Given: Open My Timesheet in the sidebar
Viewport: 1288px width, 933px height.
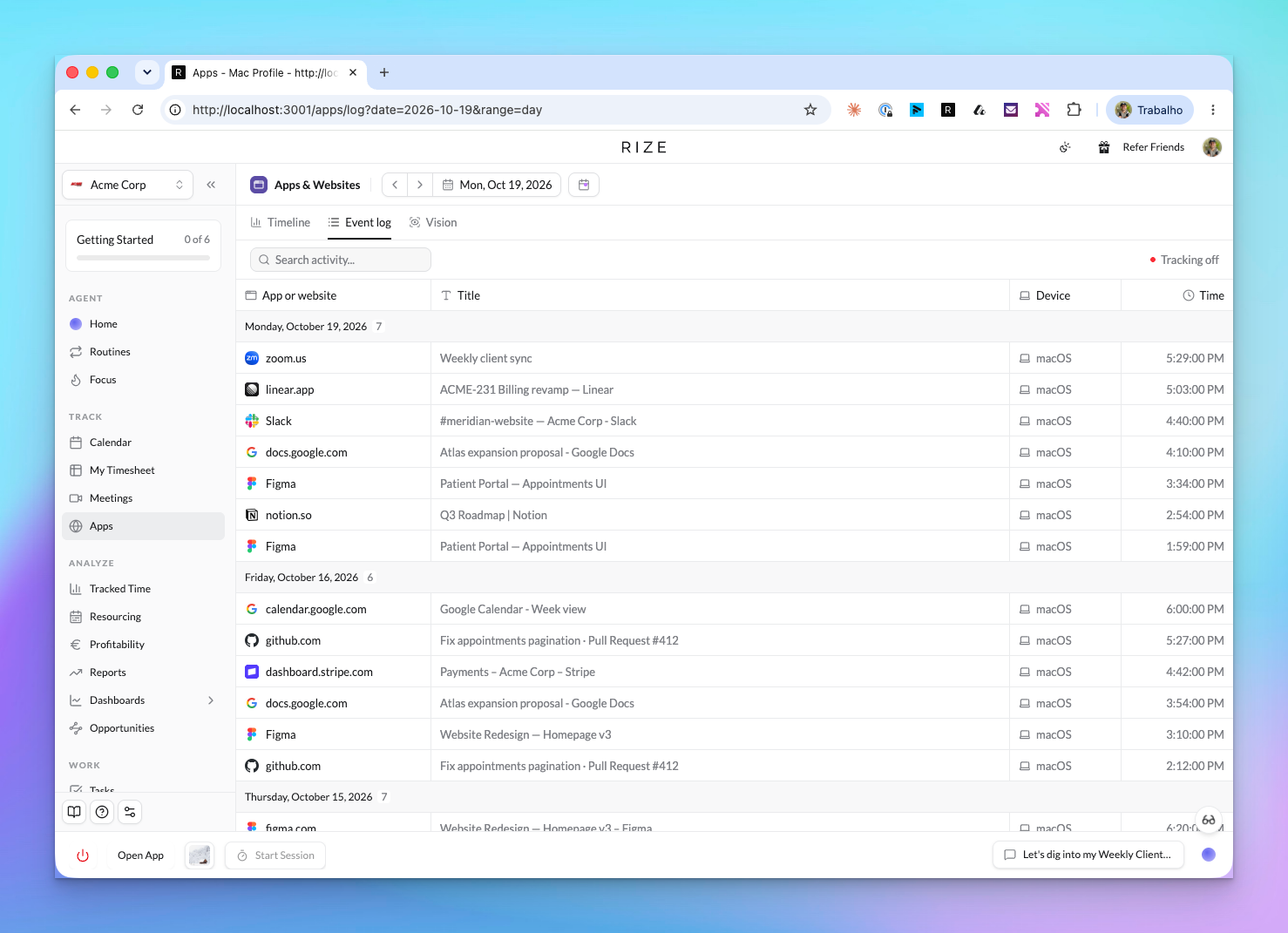Looking at the screenshot, I should 143,470.
